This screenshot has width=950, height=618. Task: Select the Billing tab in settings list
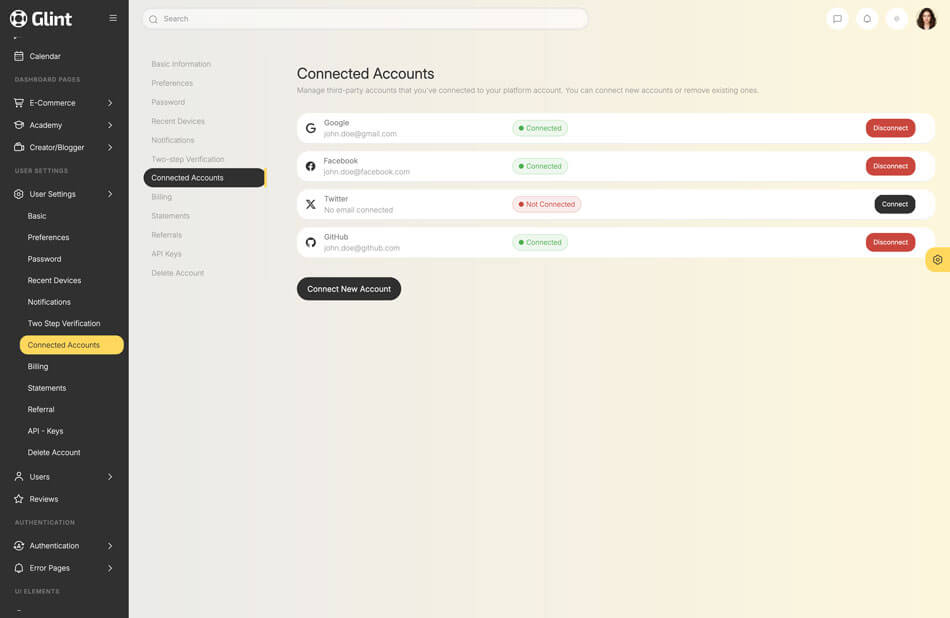162,197
